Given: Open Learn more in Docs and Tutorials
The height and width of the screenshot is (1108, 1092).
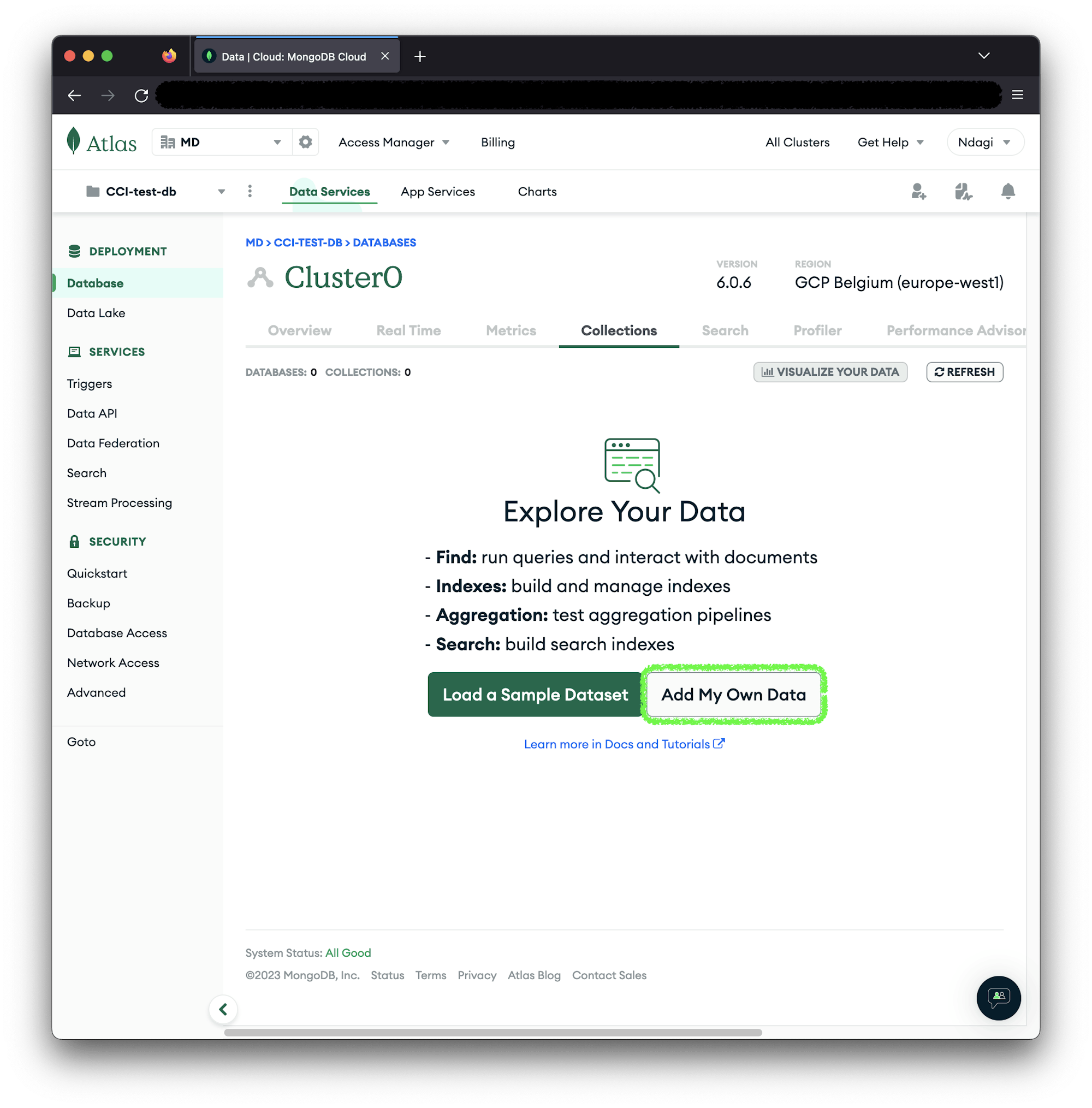Looking at the screenshot, I should (x=624, y=744).
